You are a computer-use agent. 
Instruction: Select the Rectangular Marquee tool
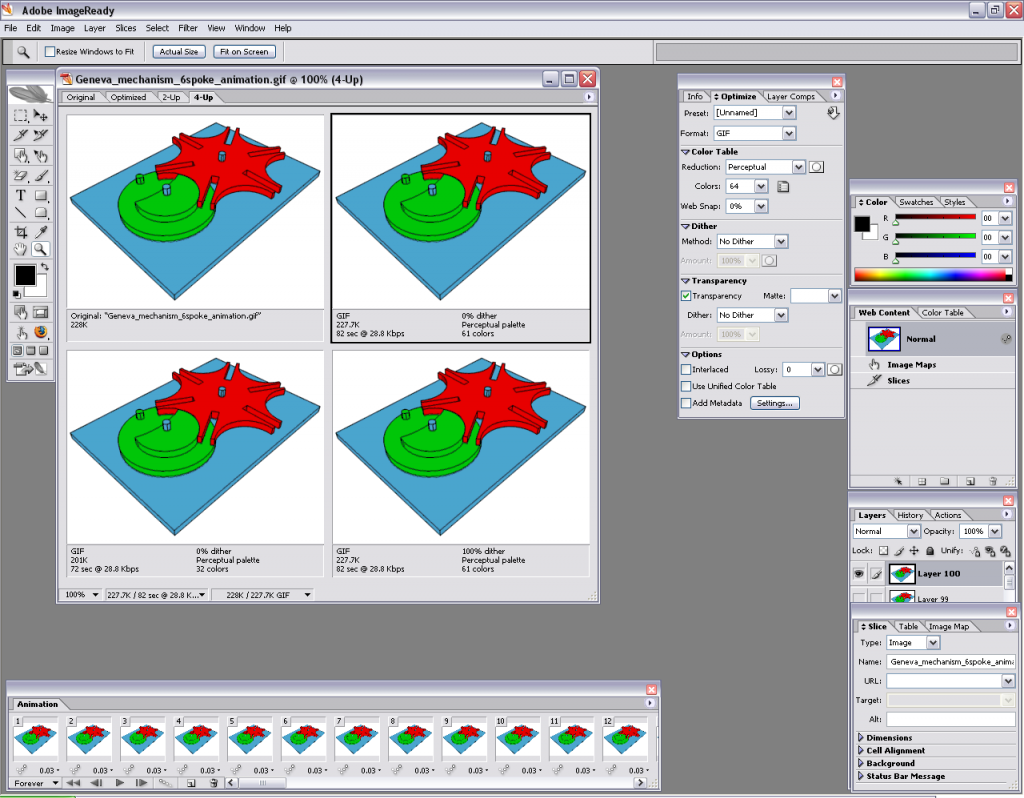click(21, 116)
